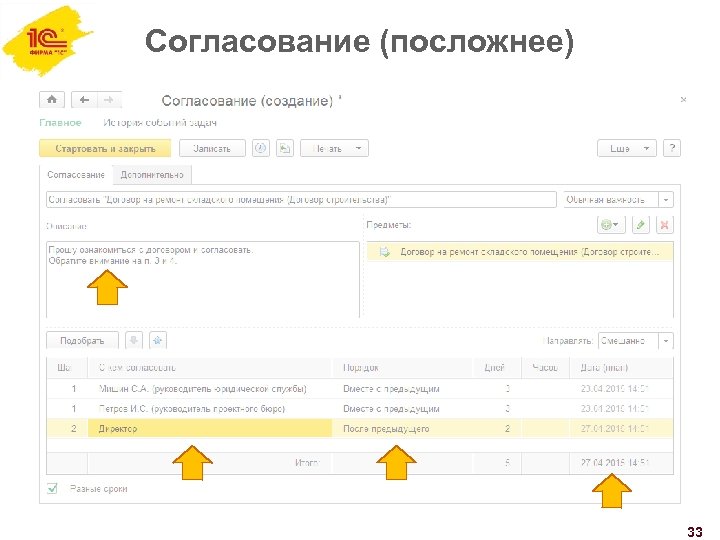Click the Записать button

coord(212,148)
